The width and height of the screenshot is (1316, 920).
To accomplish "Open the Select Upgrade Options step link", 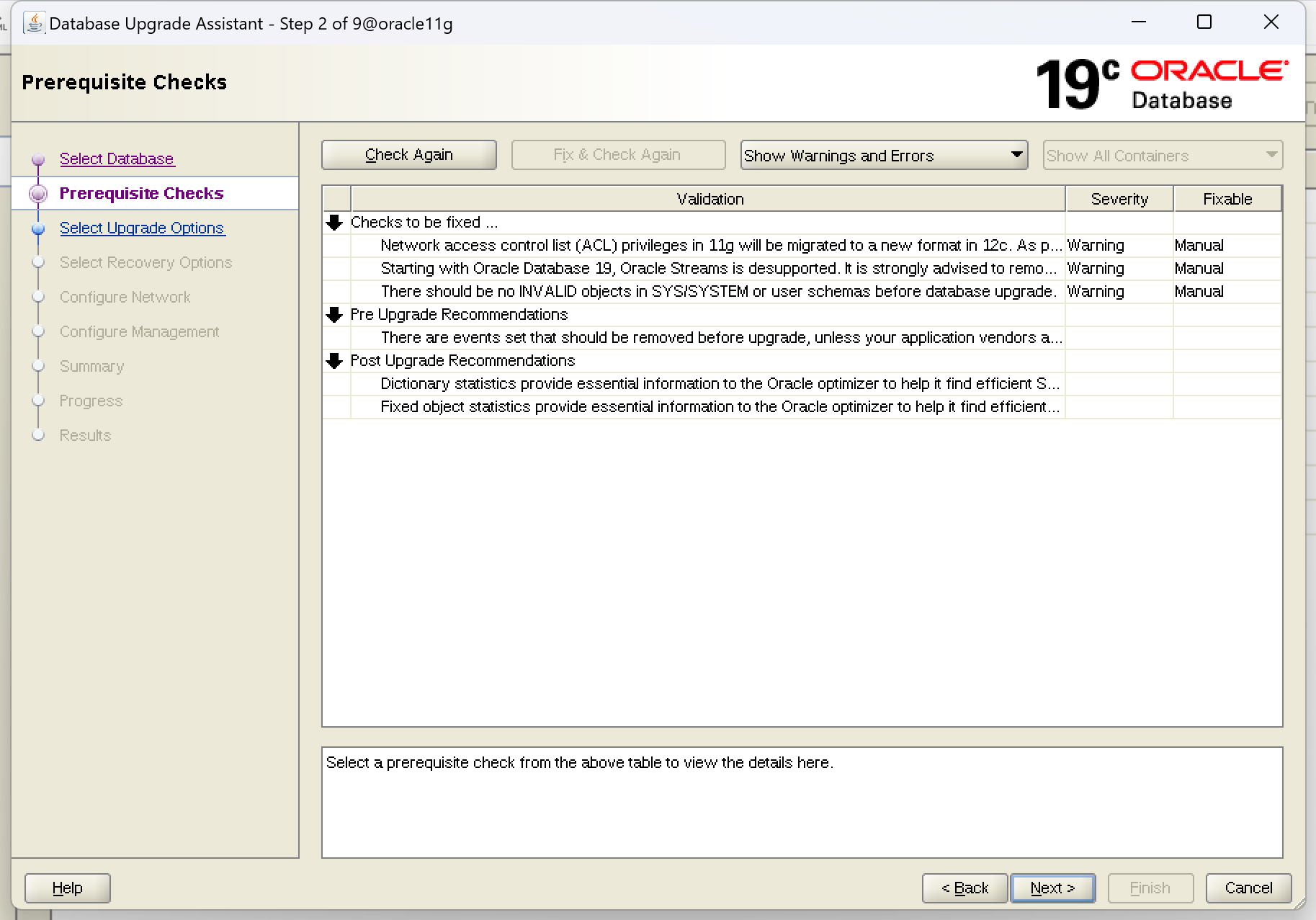I will (x=142, y=228).
